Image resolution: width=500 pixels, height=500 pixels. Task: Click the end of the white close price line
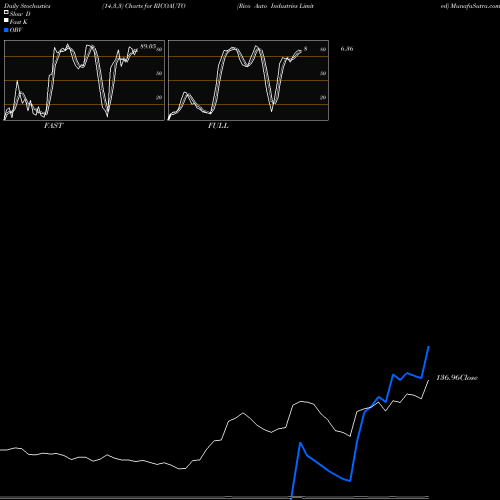coord(428,381)
